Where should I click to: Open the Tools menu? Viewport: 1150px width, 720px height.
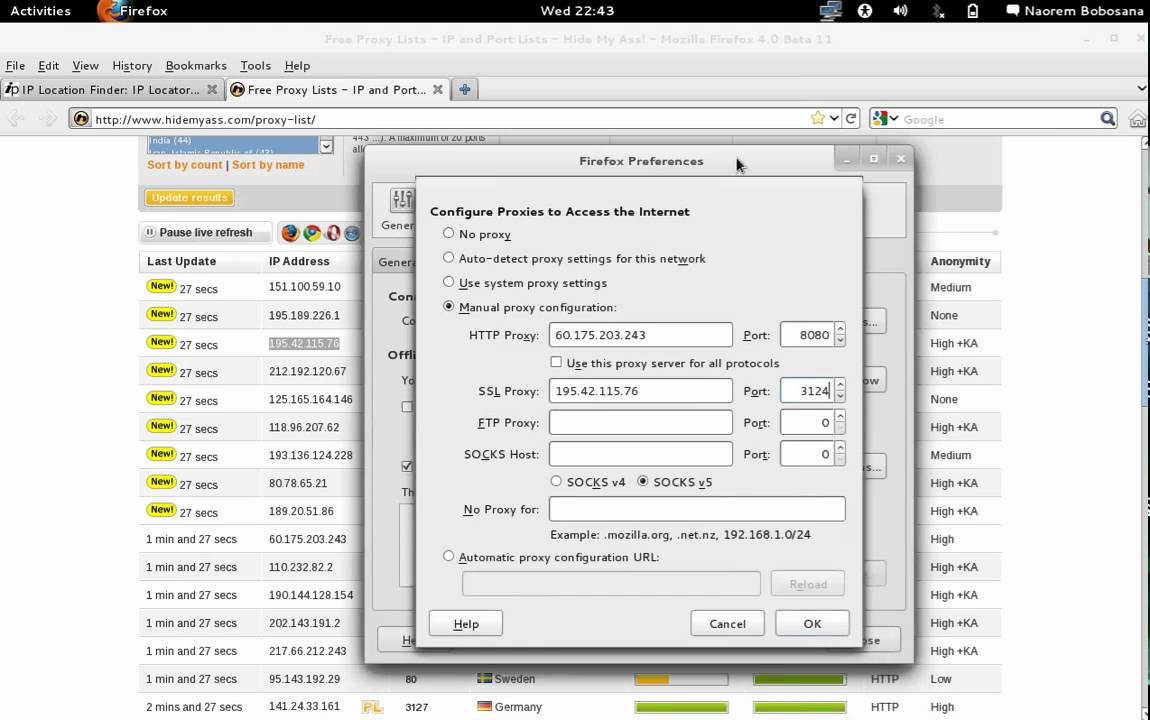tap(255, 65)
